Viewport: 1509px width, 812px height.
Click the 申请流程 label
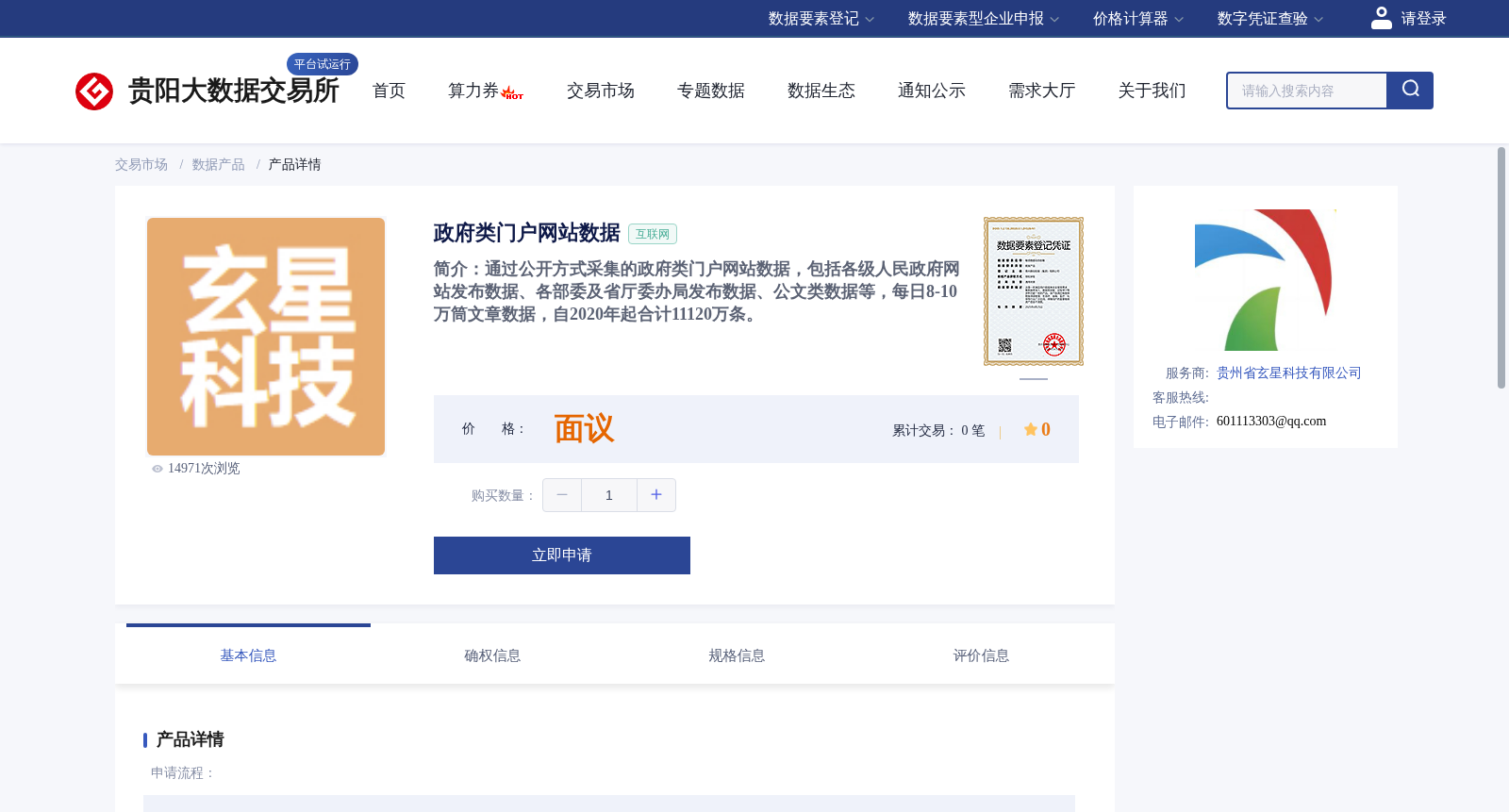click(183, 773)
